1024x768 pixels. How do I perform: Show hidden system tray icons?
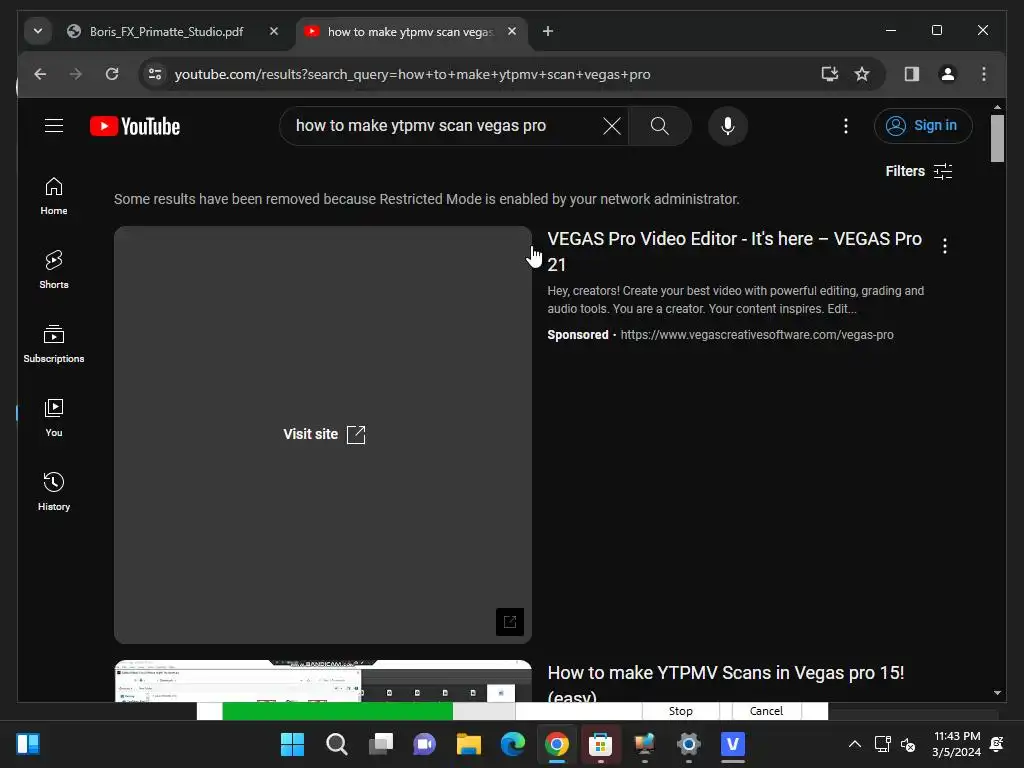(x=854, y=744)
